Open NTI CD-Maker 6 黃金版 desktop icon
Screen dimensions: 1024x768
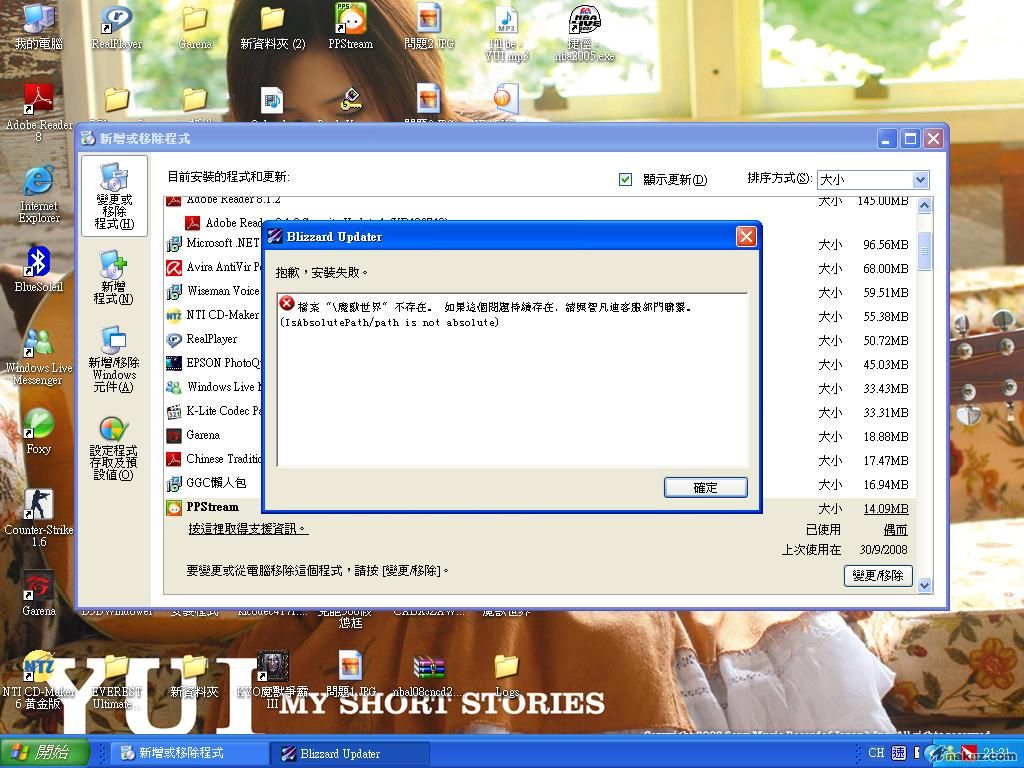[x=39, y=680]
